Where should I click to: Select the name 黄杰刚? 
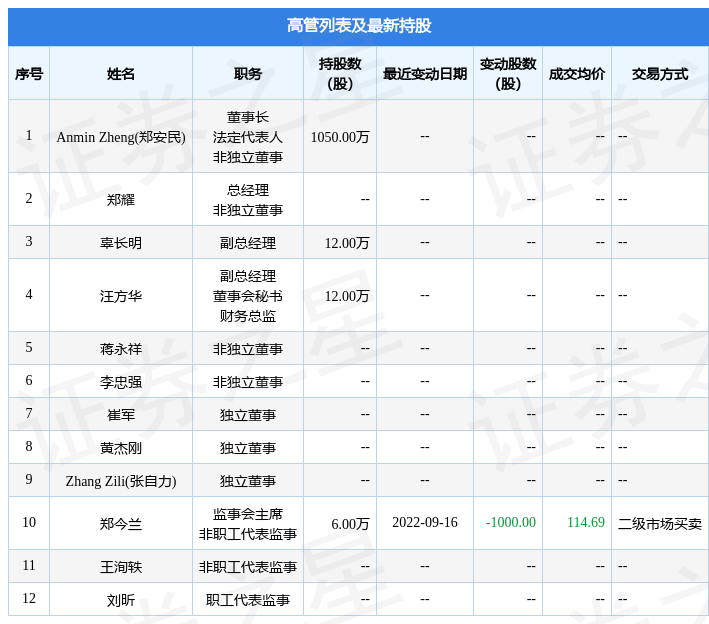pyautogui.click(x=121, y=448)
